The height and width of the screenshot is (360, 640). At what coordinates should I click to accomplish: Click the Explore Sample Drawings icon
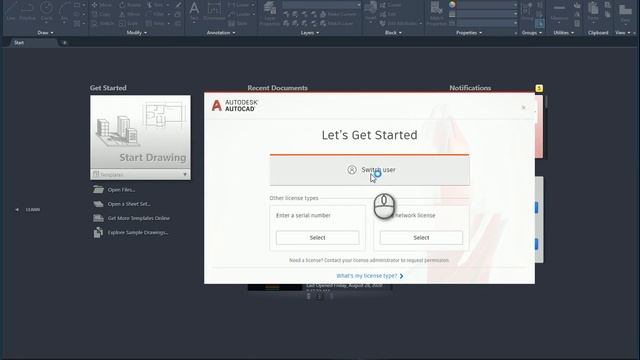click(x=98, y=232)
